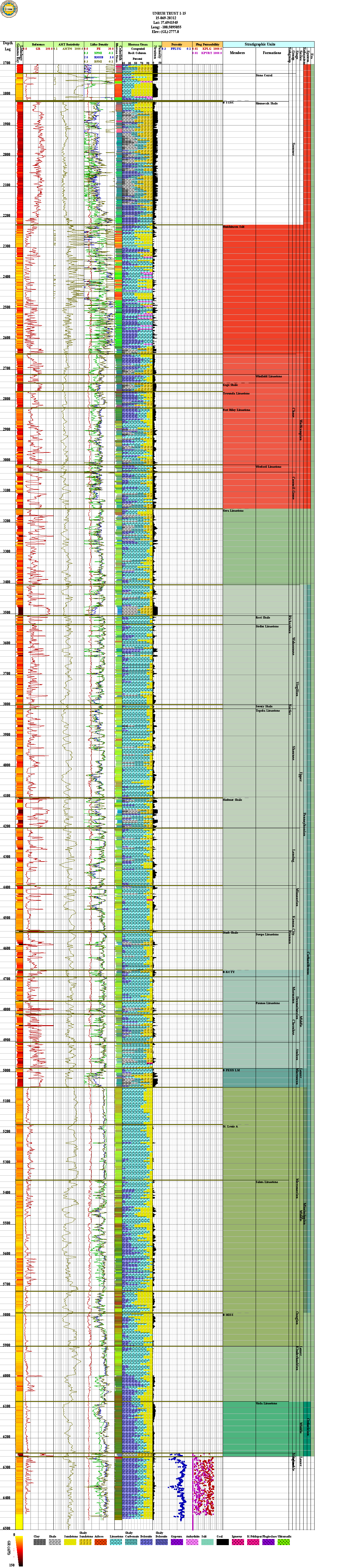Choose the cyan Limestone brick swatch
This screenshot has height=1568, width=360.
point(116,1542)
